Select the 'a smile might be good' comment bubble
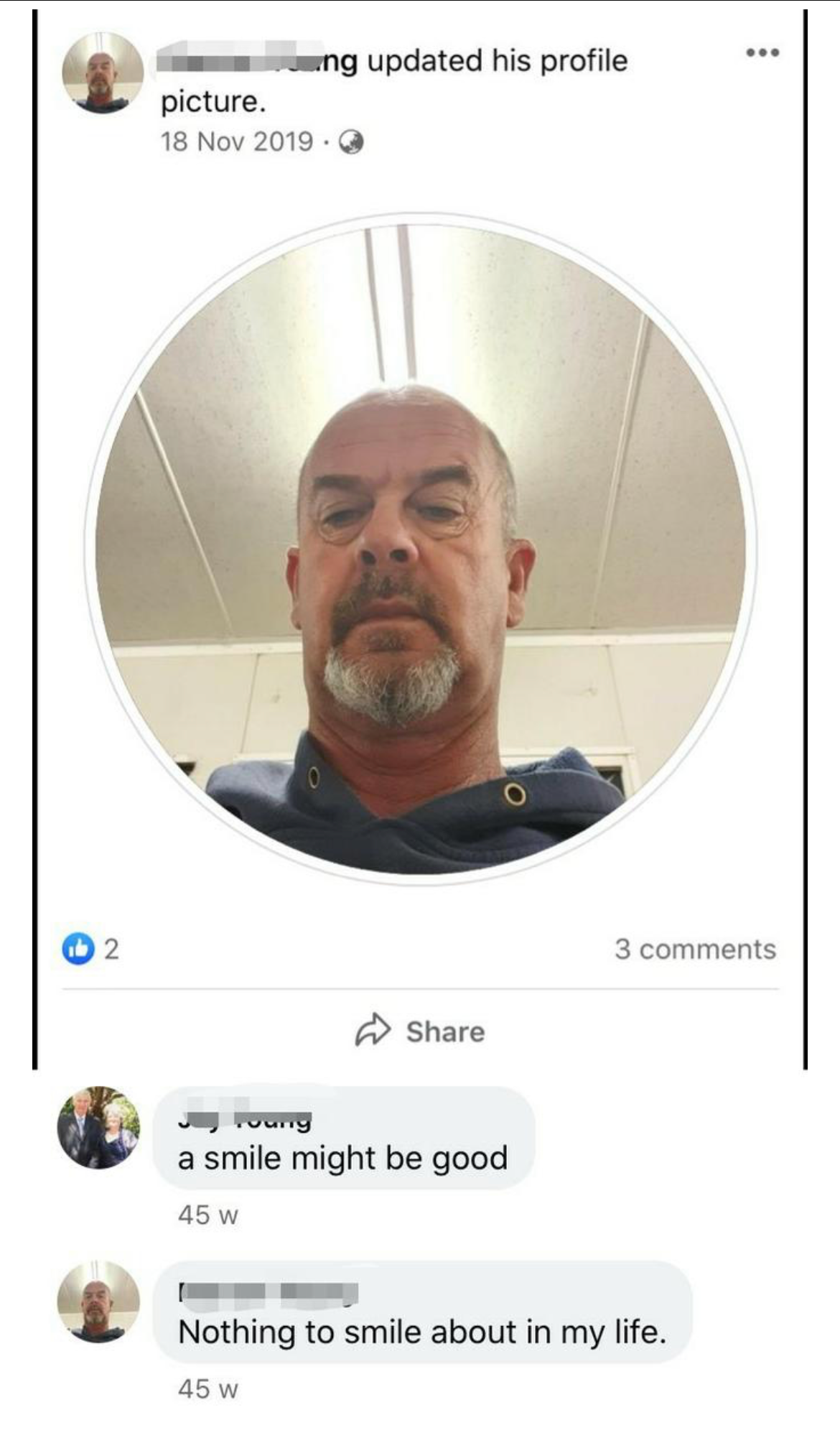This screenshot has width=840, height=1438. 344,1137
